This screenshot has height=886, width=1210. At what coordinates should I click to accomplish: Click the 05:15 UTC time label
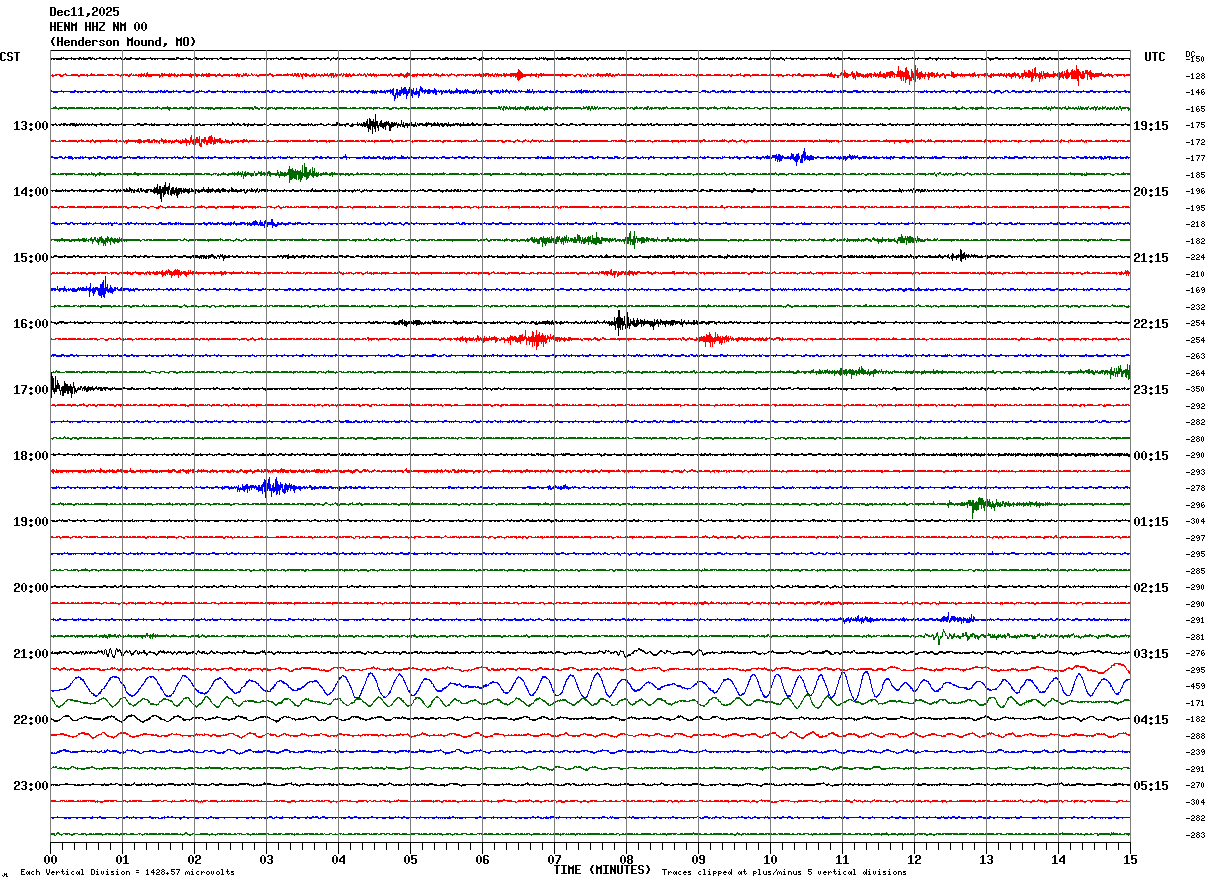point(1151,786)
